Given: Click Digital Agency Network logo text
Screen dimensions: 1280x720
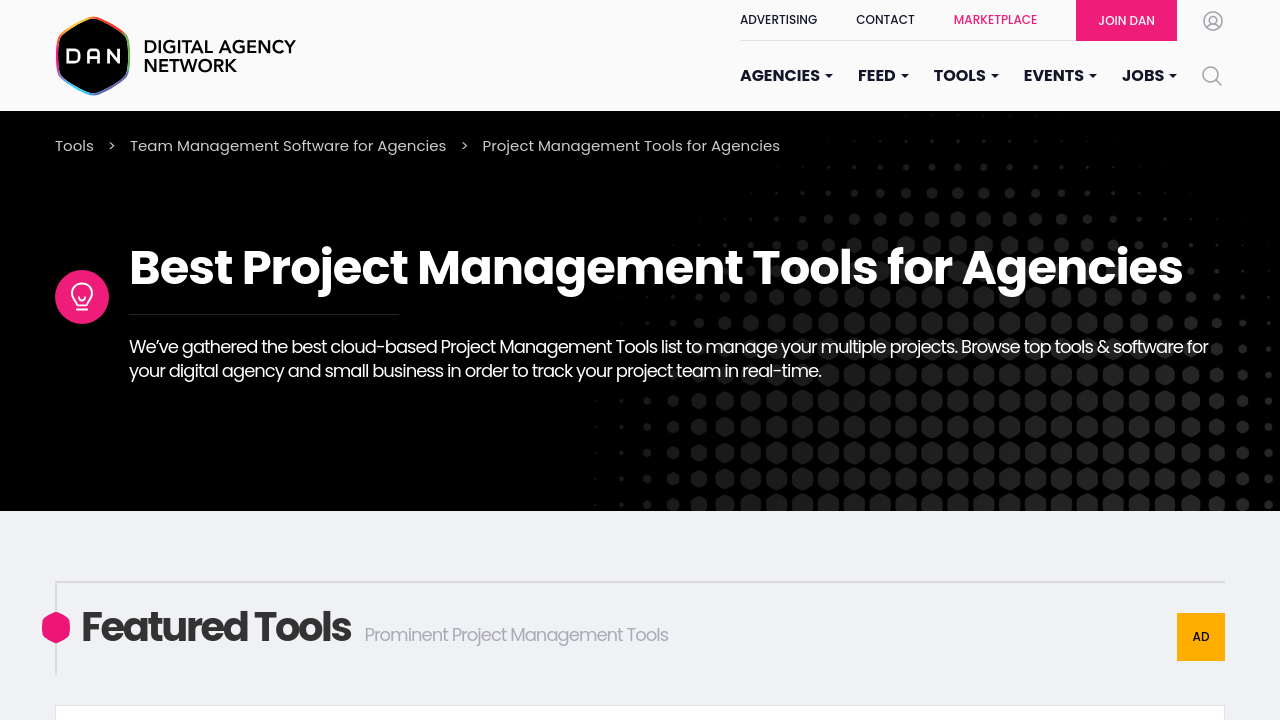Looking at the screenshot, I should (x=220, y=56).
